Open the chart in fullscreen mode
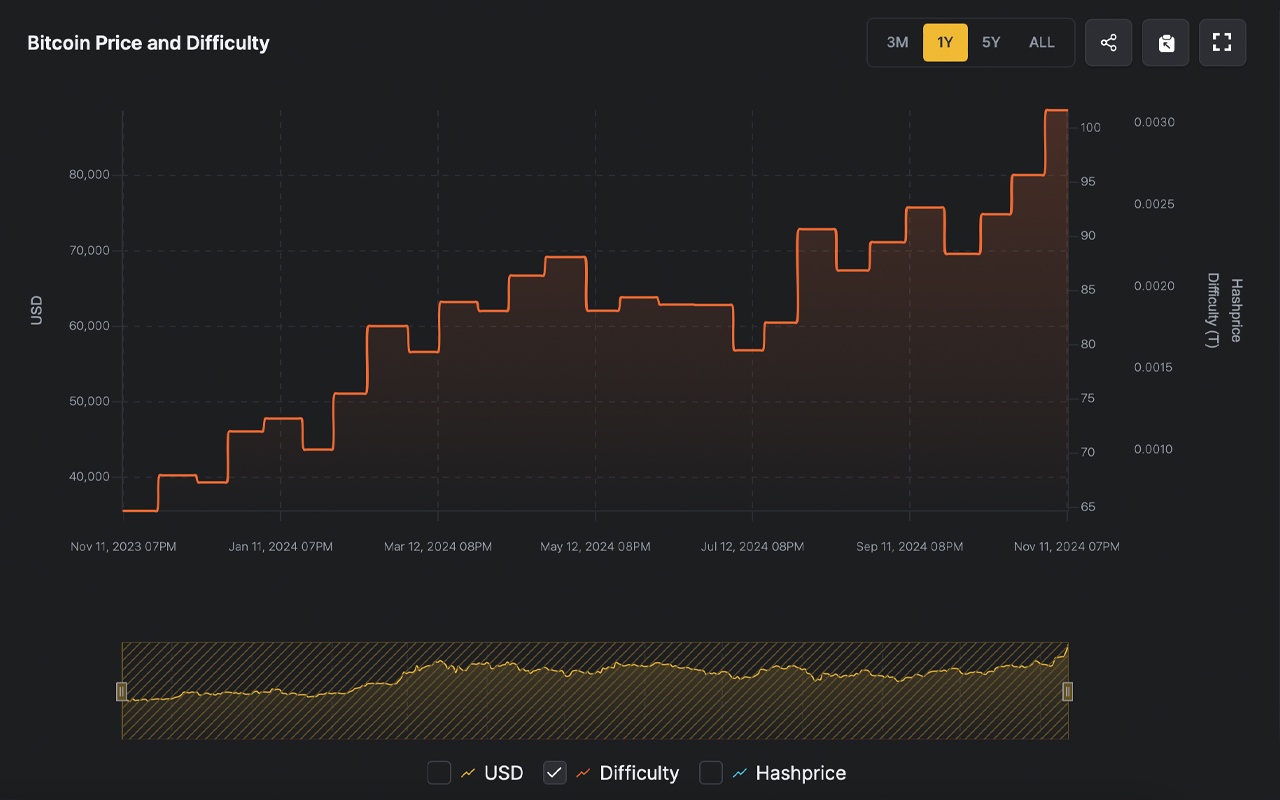Image resolution: width=1280 pixels, height=800 pixels. [1222, 42]
